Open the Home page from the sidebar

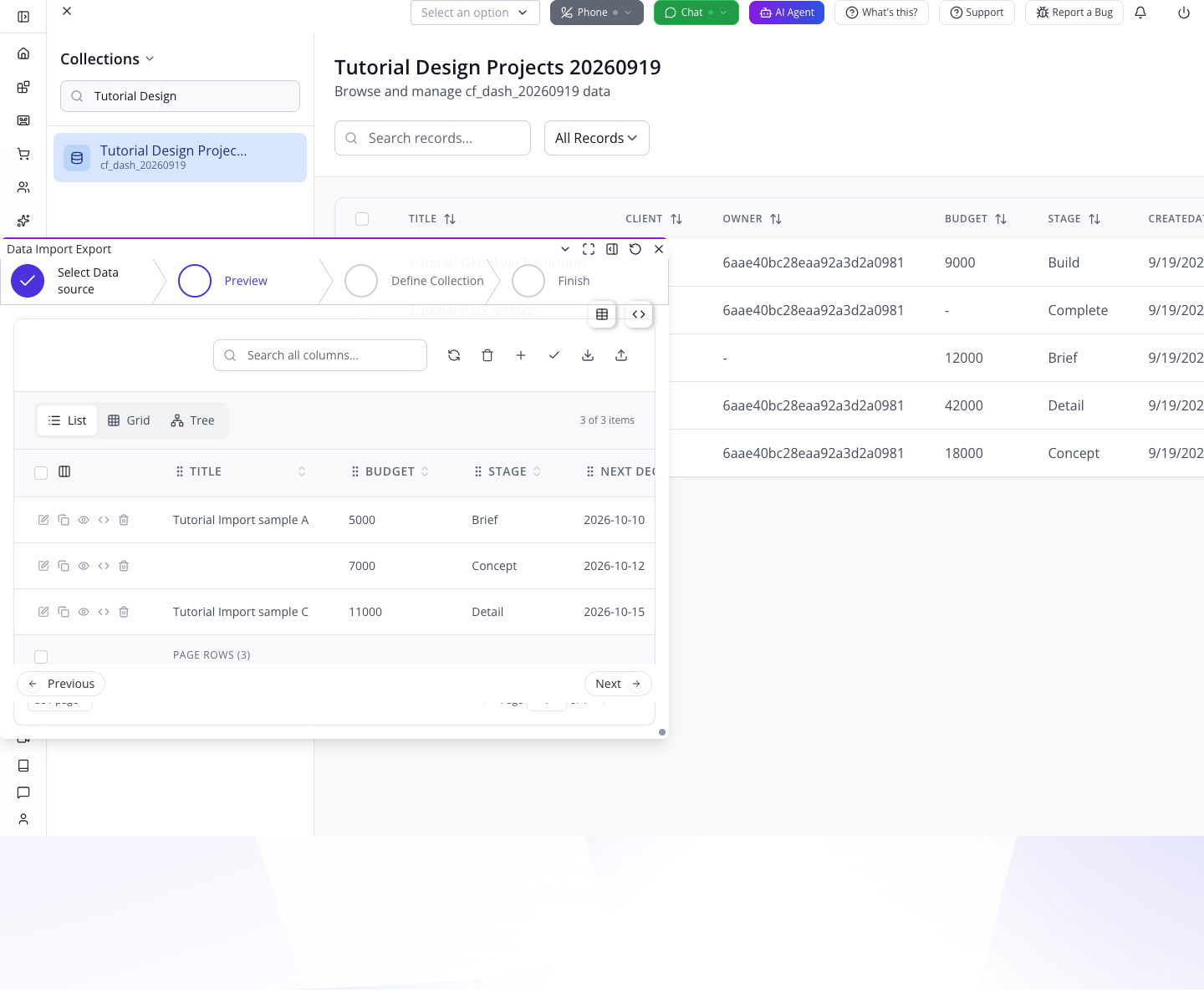(x=23, y=53)
